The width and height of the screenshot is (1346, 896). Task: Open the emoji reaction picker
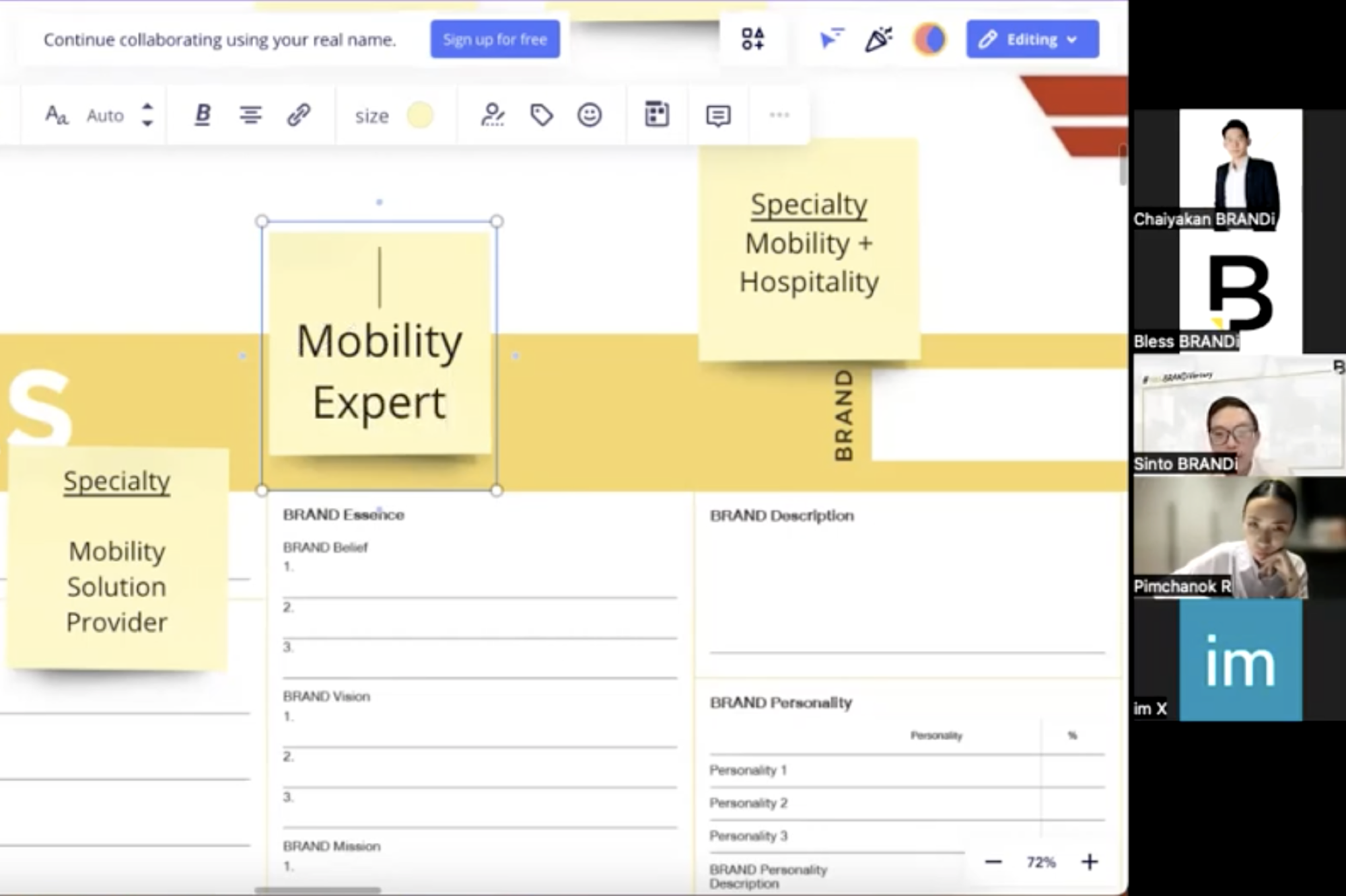tap(590, 115)
